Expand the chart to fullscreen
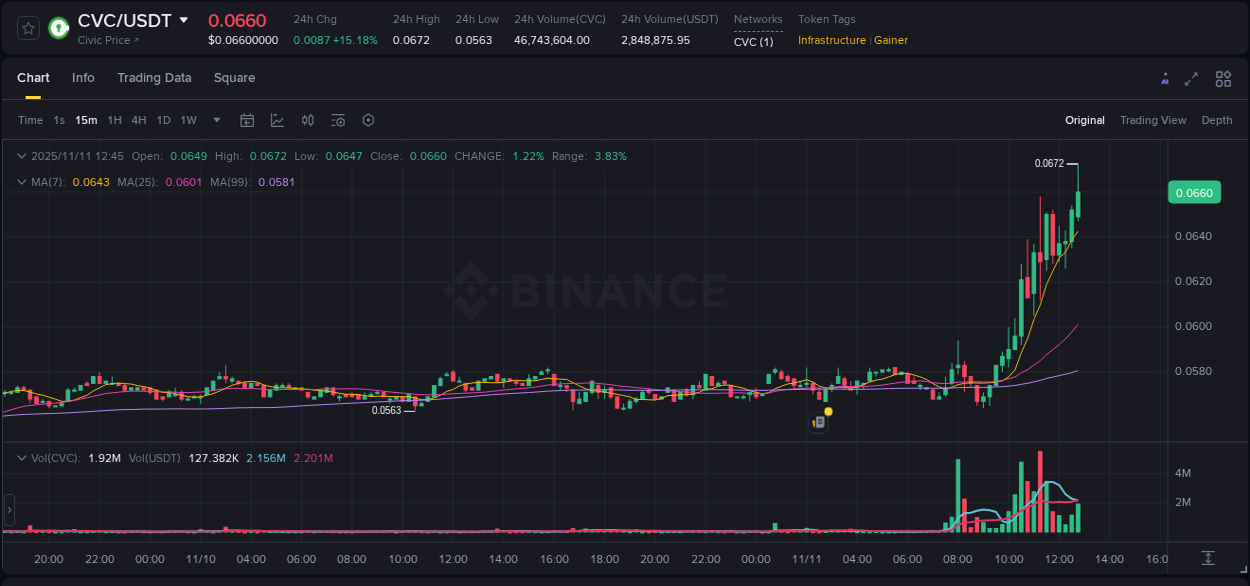 1192,78
